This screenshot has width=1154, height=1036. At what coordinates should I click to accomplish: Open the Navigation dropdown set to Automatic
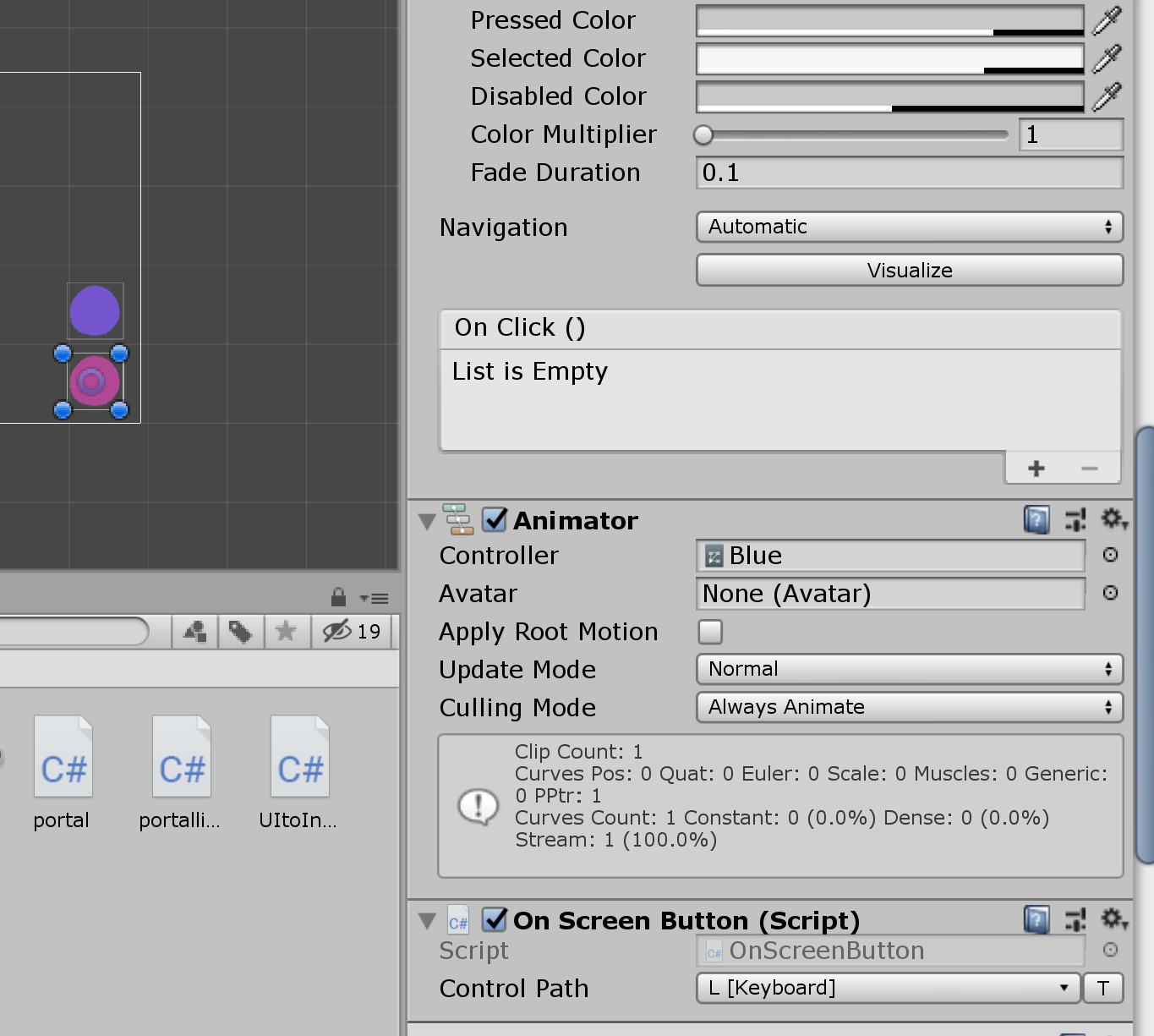point(910,227)
